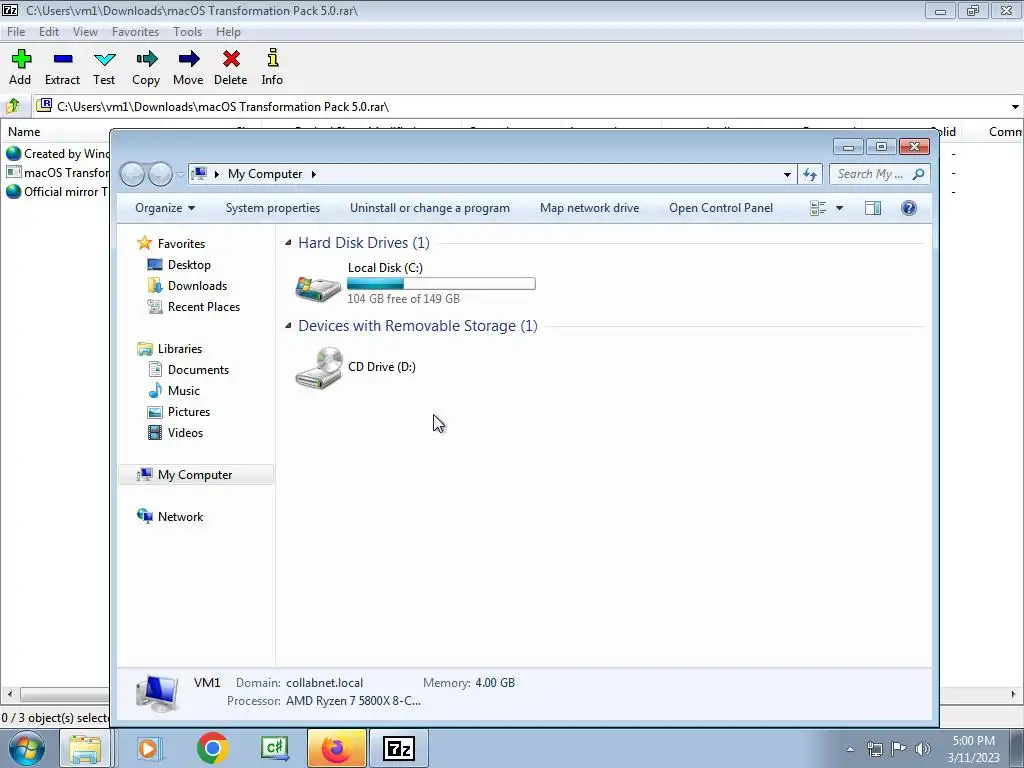Open Recent Places in navigation pane
Viewport: 1024px width, 768px height.
tap(204, 306)
